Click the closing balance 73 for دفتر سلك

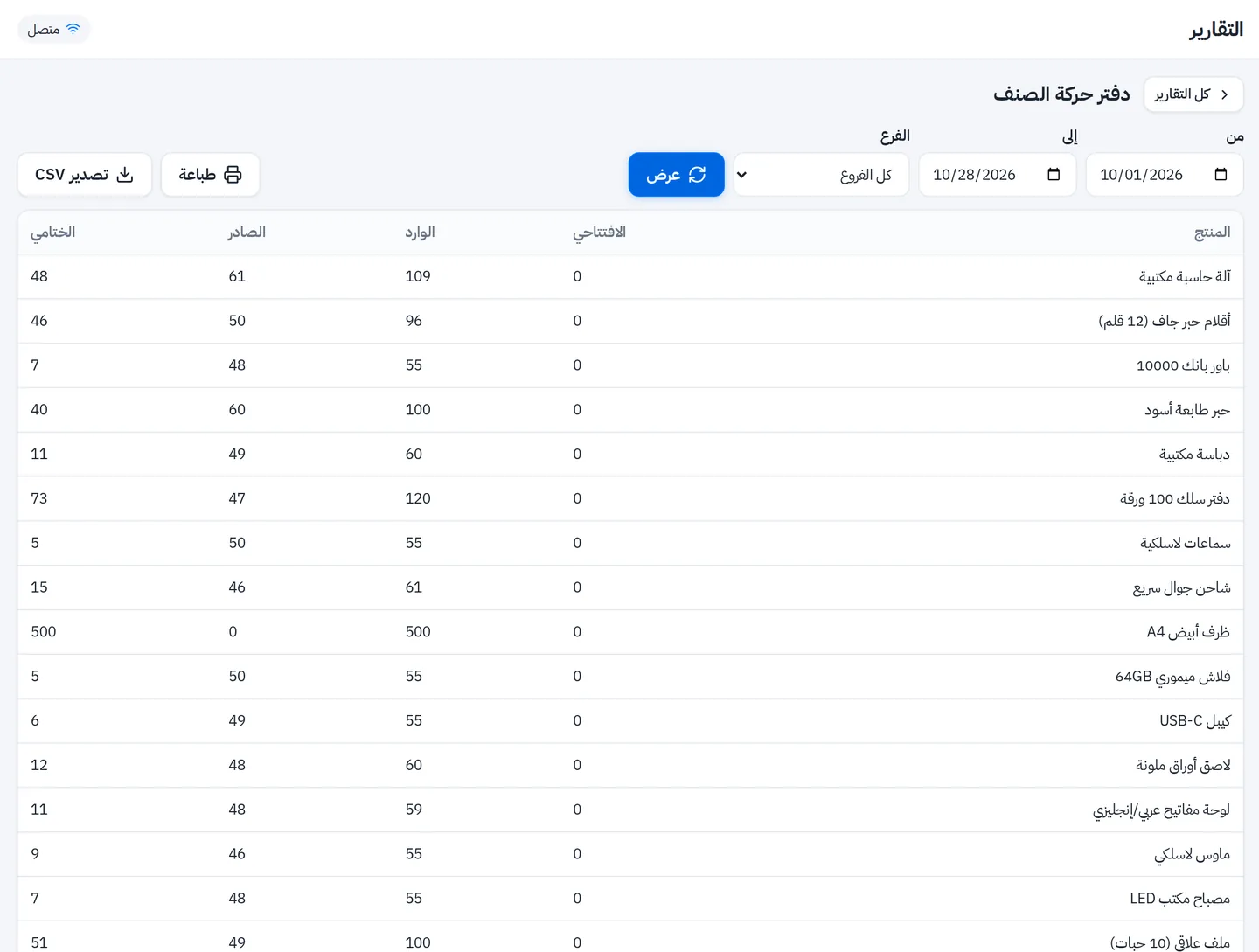pos(39,499)
